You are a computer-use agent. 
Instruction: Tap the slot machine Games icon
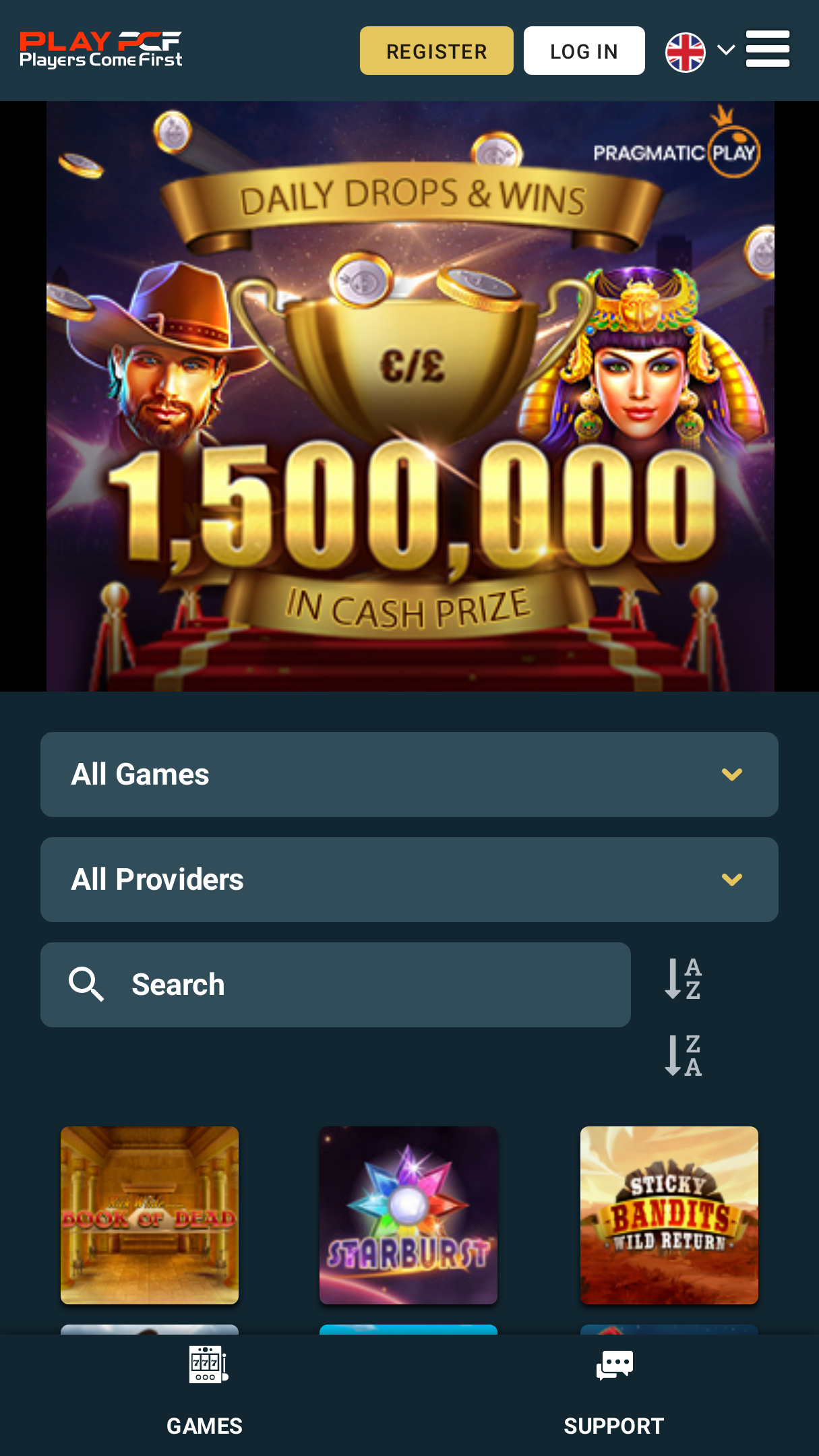tap(208, 1364)
